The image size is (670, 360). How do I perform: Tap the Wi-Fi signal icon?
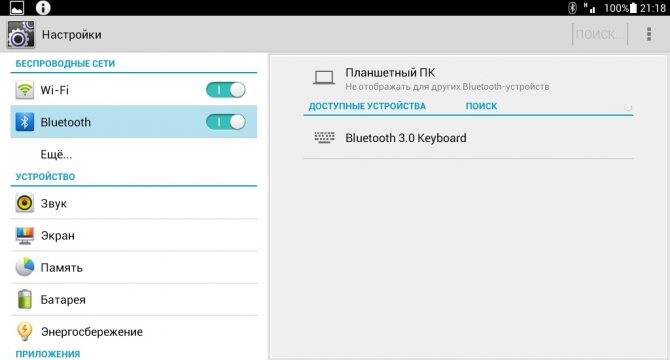pos(25,90)
